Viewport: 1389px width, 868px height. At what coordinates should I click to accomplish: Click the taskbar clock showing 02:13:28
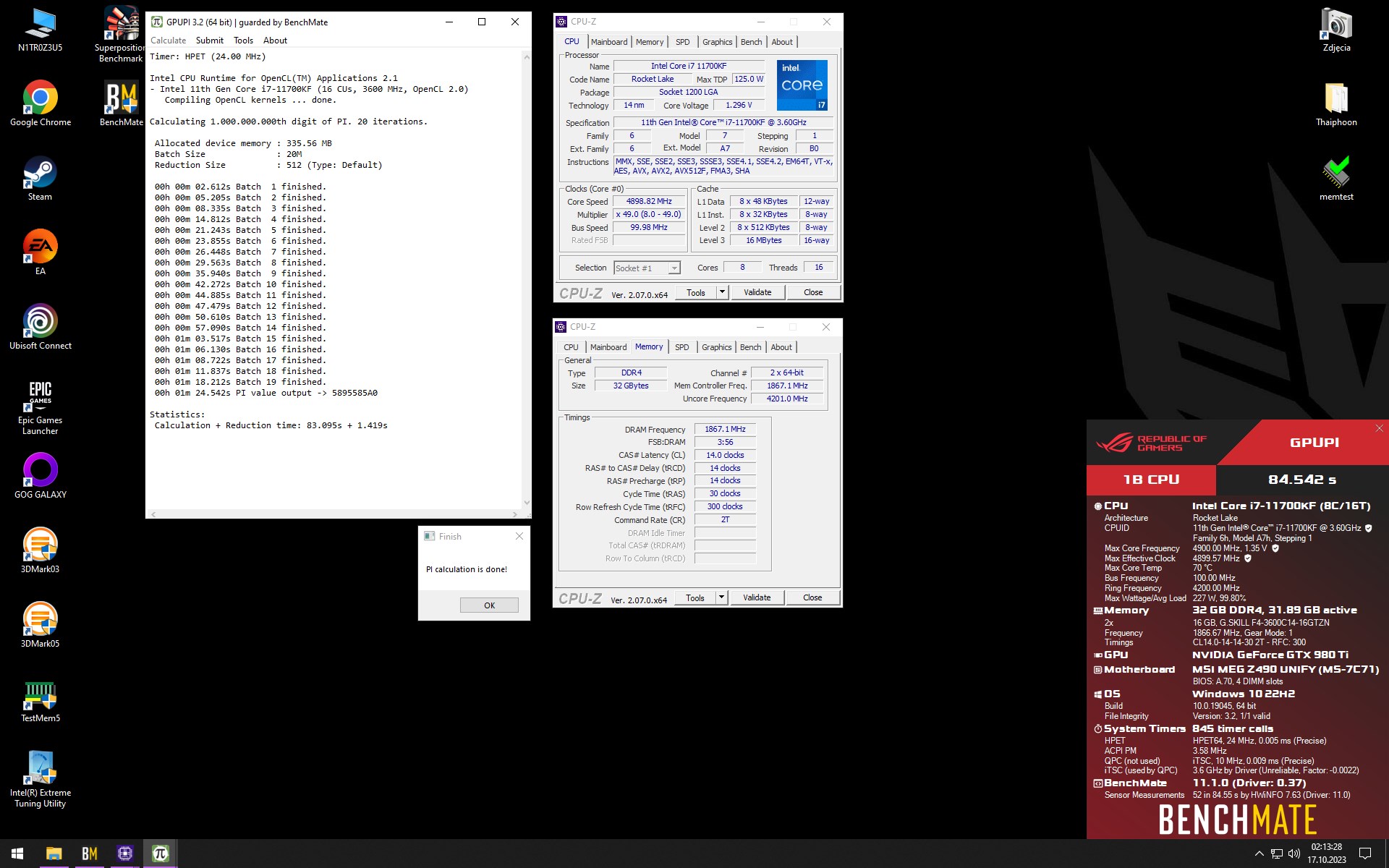coord(1326,854)
